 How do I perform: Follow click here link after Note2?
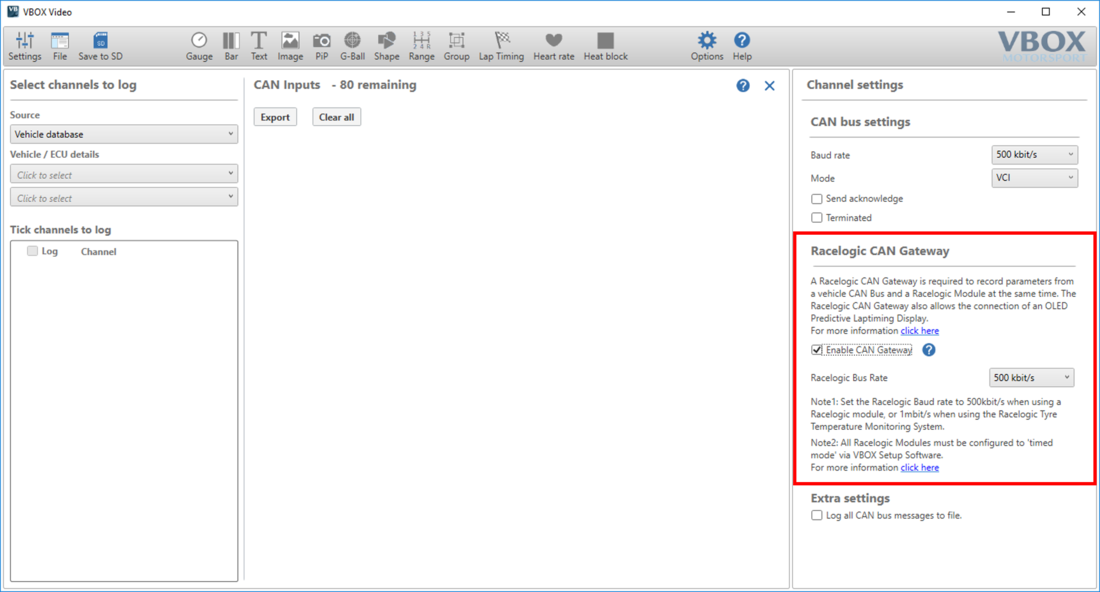point(920,467)
